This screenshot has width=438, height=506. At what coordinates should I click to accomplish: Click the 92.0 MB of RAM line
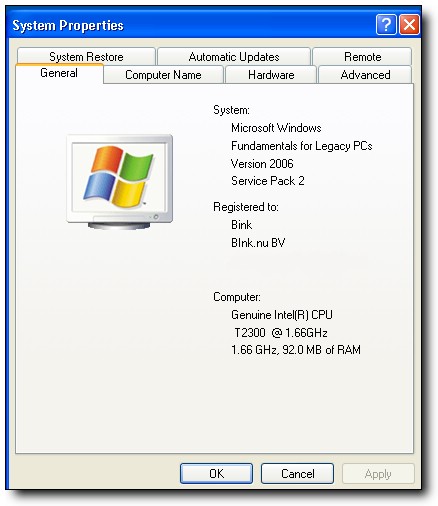tap(296, 350)
